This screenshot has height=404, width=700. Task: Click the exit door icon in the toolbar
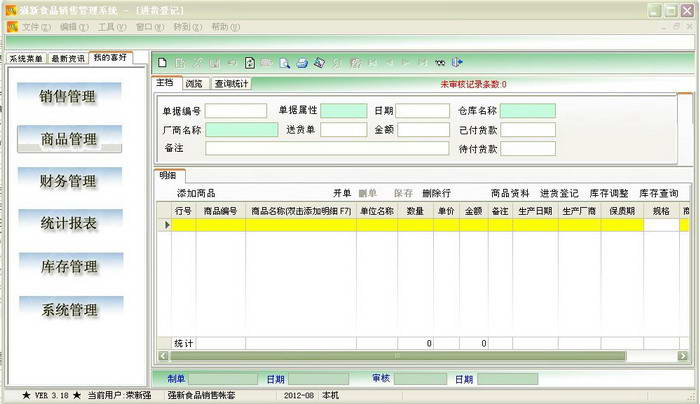[x=457, y=62]
